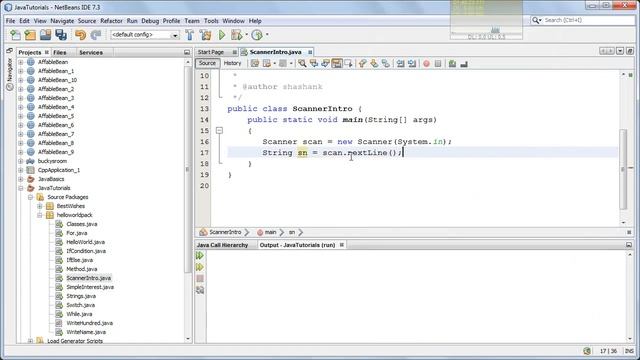
Task: Click the Comment editor toolbar icon
Action: click(452, 64)
